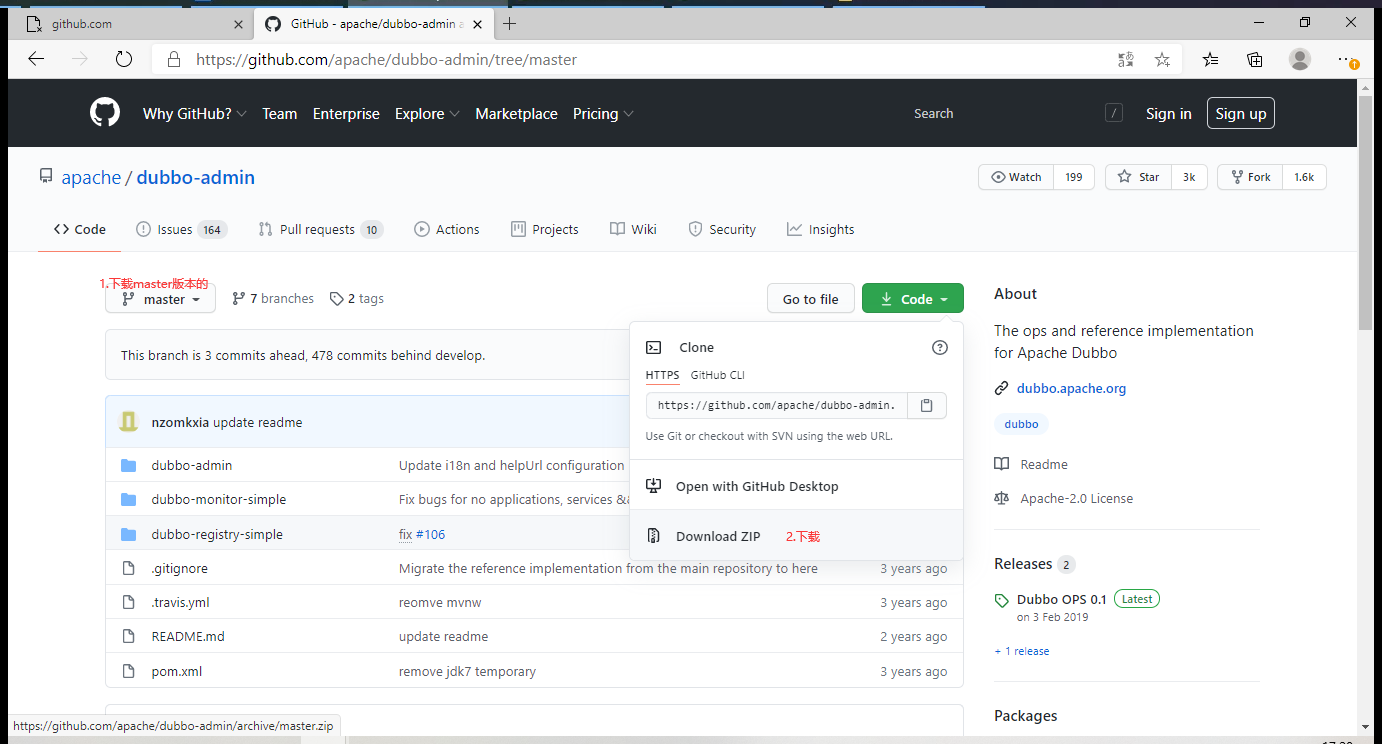Open the dubbo.apache.org link
This screenshot has height=744, width=1382.
point(1071,388)
